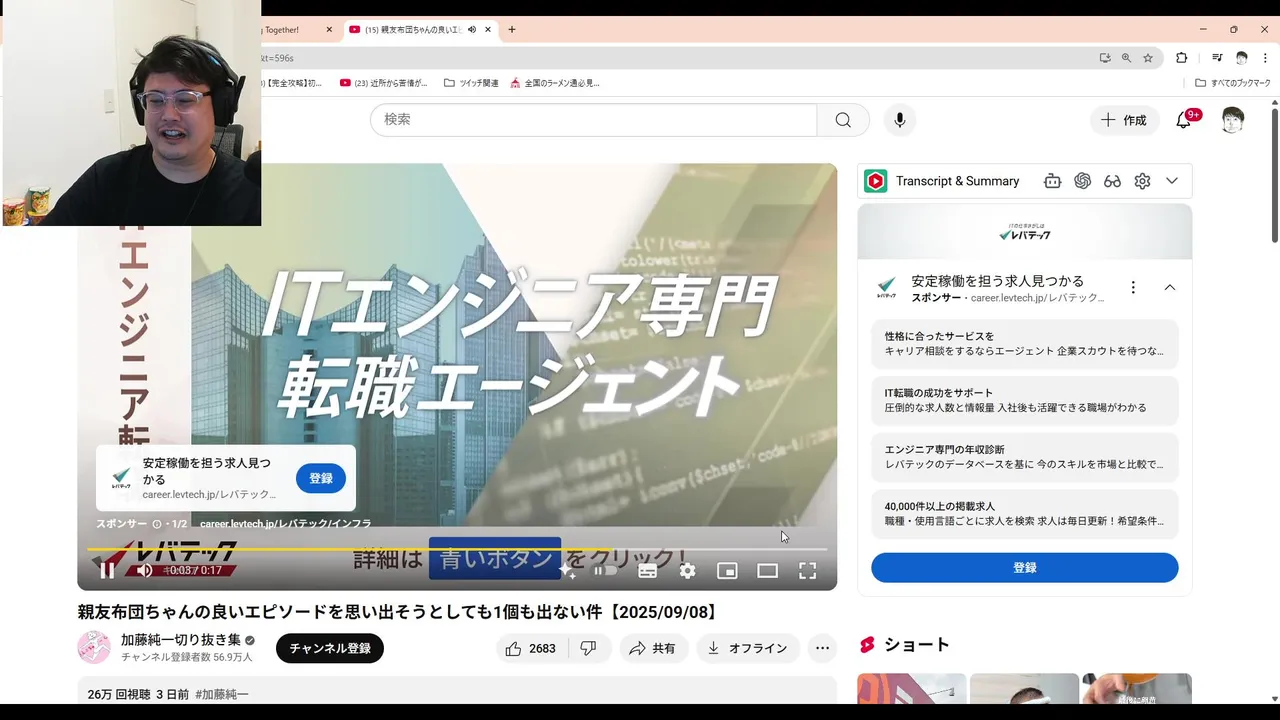Start voice search with the microphone icon
This screenshot has height=720, width=1280.
click(900, 120)
